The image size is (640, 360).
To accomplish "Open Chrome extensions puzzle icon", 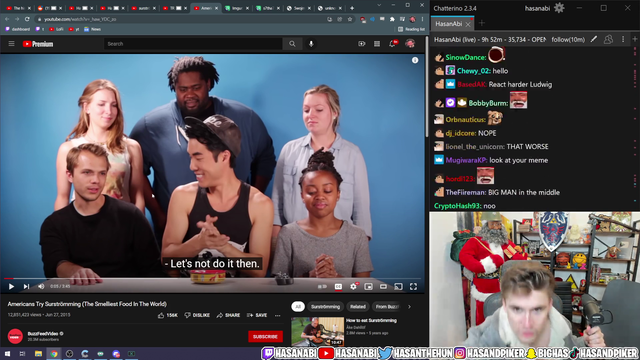I will (392, 19).
